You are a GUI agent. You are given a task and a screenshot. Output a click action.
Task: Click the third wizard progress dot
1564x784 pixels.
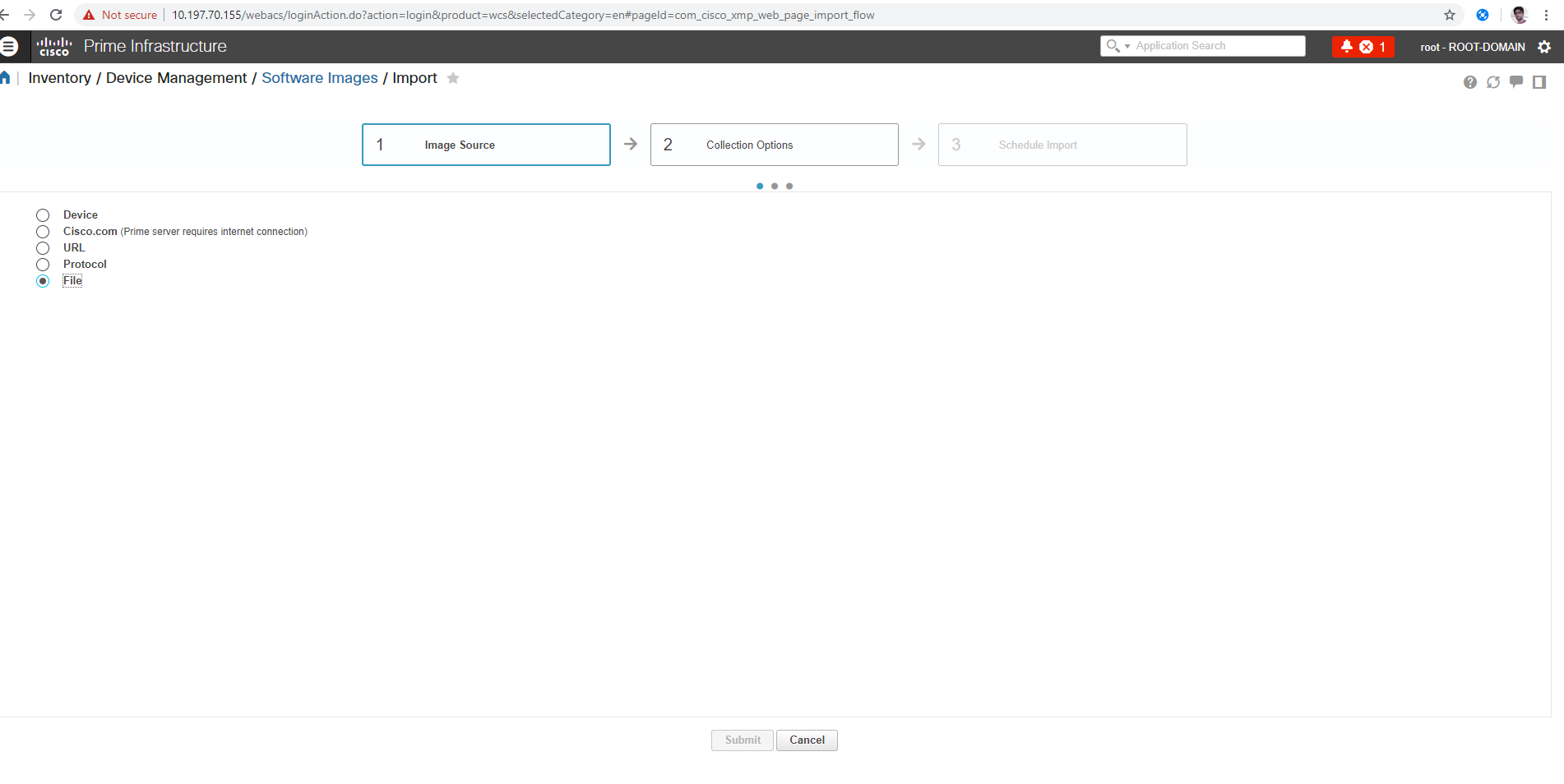pyautogui.click(x=789, y=187)
